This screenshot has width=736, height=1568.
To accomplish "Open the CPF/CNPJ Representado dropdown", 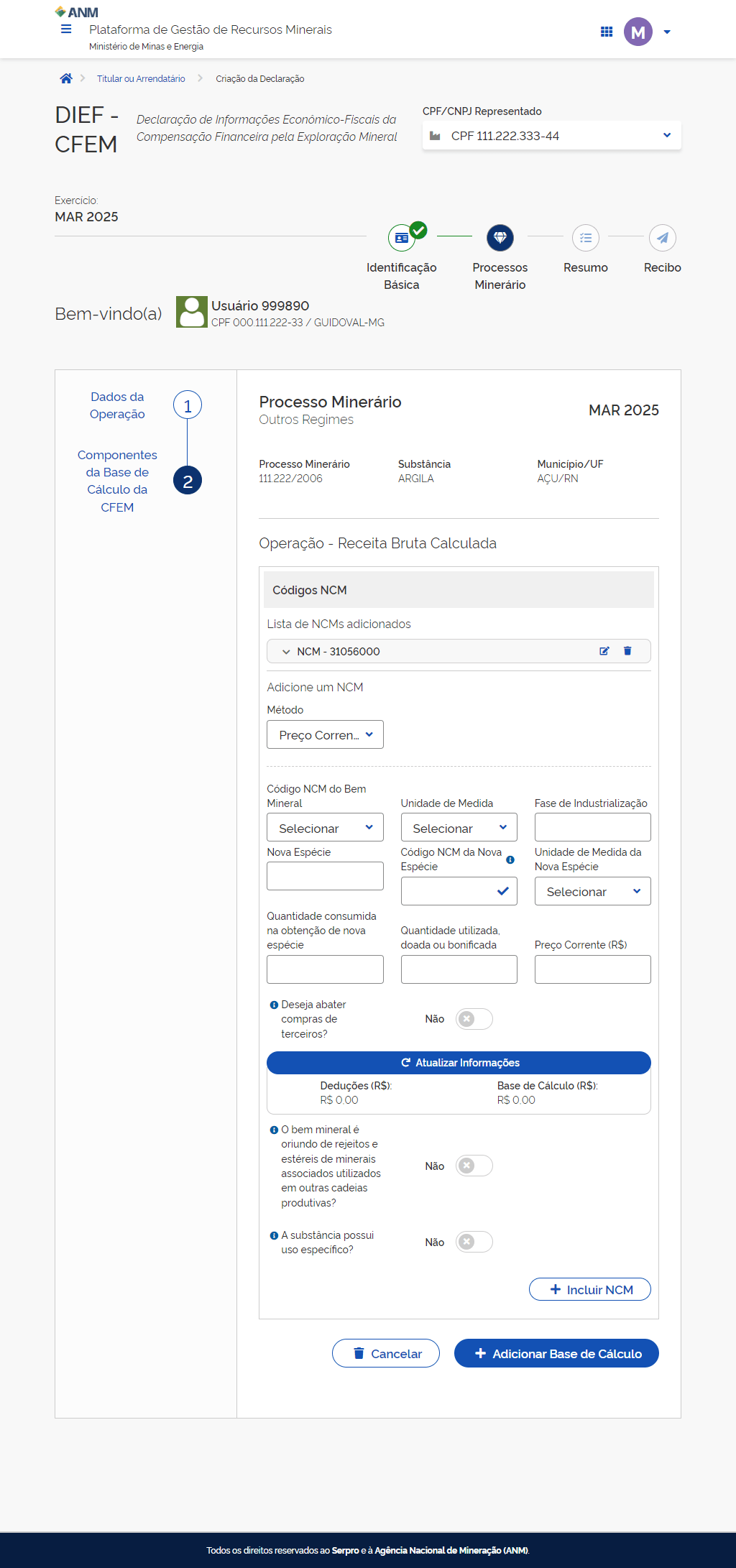I will tap(552, 136).
